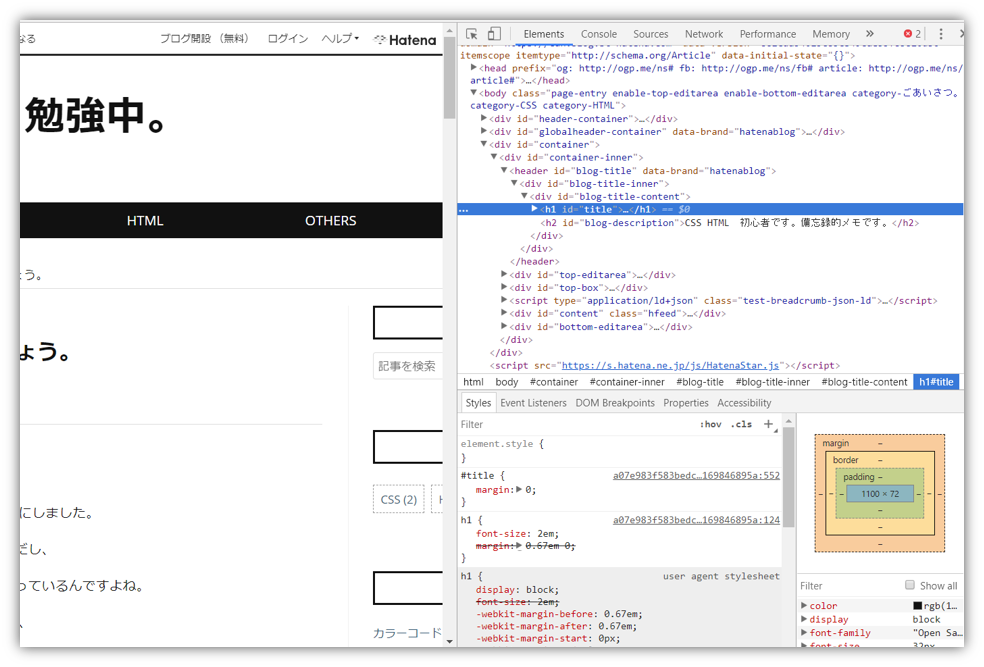This screenshot has height=667, width=984.
Task: Add new style rule plus icon
Action: tap(768, 424)
